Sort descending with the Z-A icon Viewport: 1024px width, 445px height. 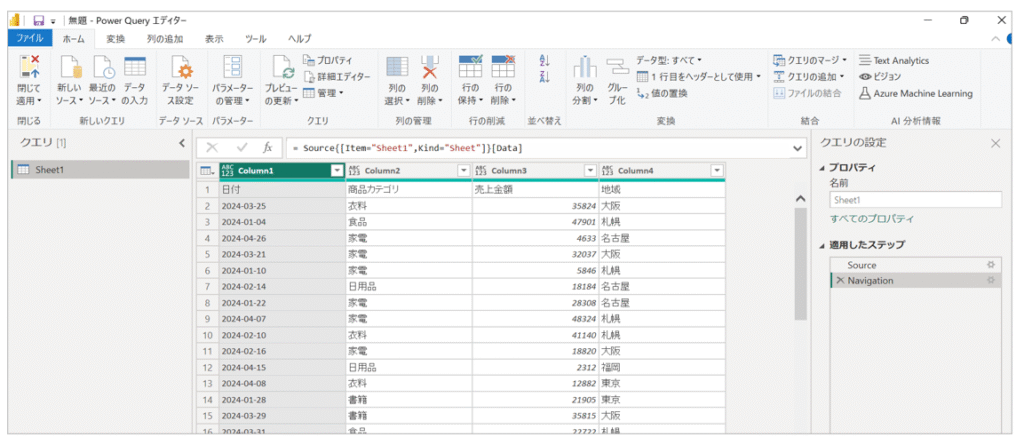pyautogui.click(x=545, y=78)
